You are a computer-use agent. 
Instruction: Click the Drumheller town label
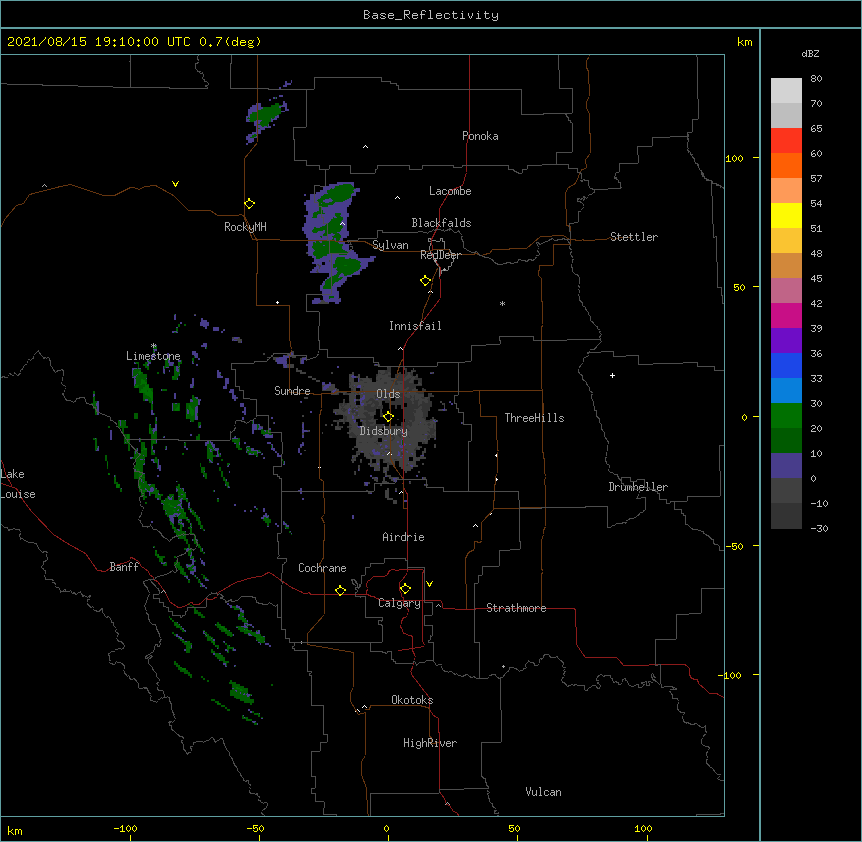point(638,487)
